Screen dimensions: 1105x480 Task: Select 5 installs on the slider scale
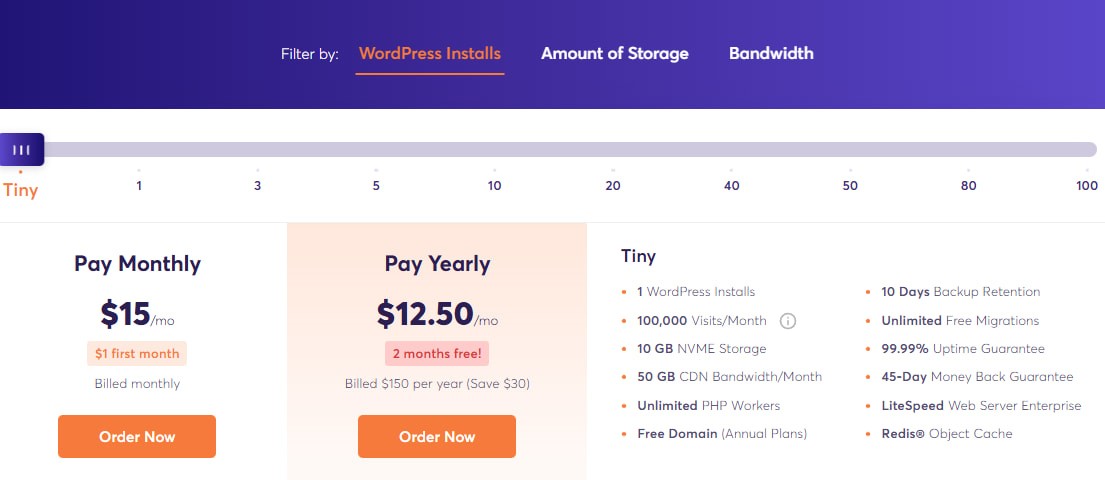click(376, 186)
